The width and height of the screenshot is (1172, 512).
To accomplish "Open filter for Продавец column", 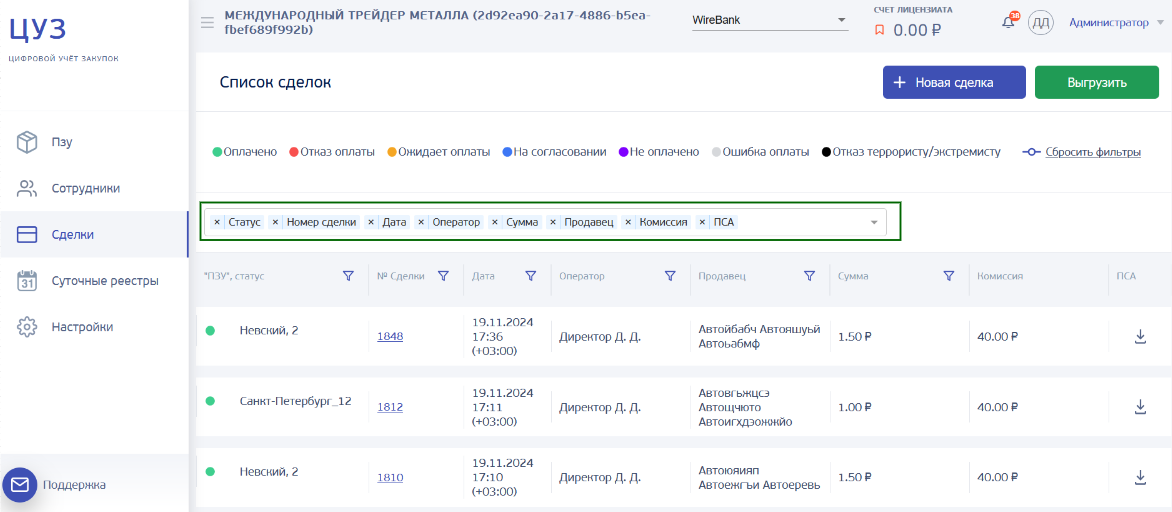I will coord(809,276).
